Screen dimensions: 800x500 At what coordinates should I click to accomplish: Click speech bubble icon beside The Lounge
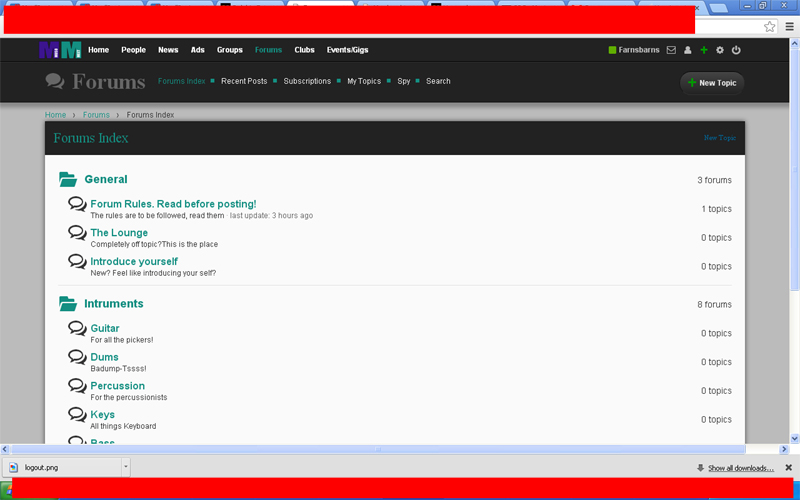77,233
